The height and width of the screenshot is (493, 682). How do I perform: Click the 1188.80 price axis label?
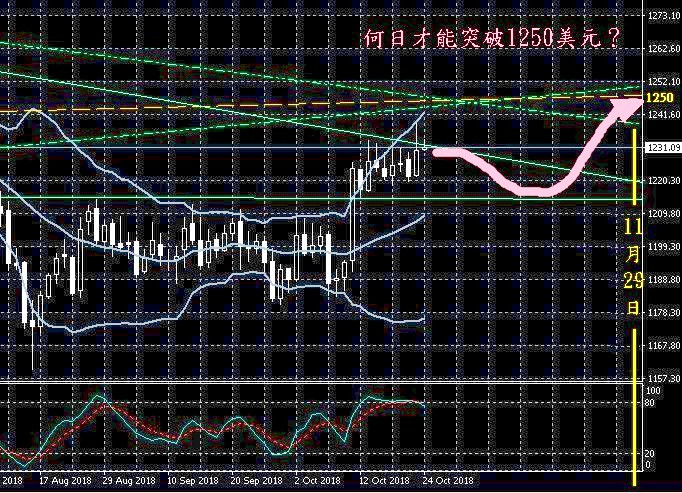pyautogui.click(x=664, y=279)
